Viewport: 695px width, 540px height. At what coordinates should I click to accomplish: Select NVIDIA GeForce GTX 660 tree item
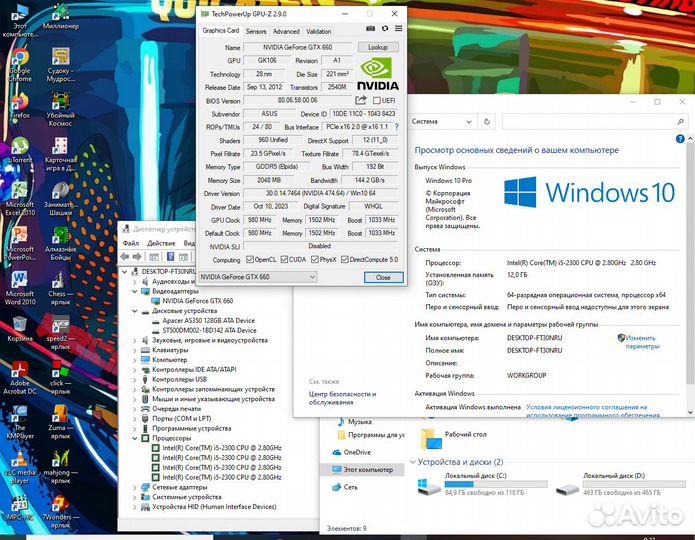(198, 300)
